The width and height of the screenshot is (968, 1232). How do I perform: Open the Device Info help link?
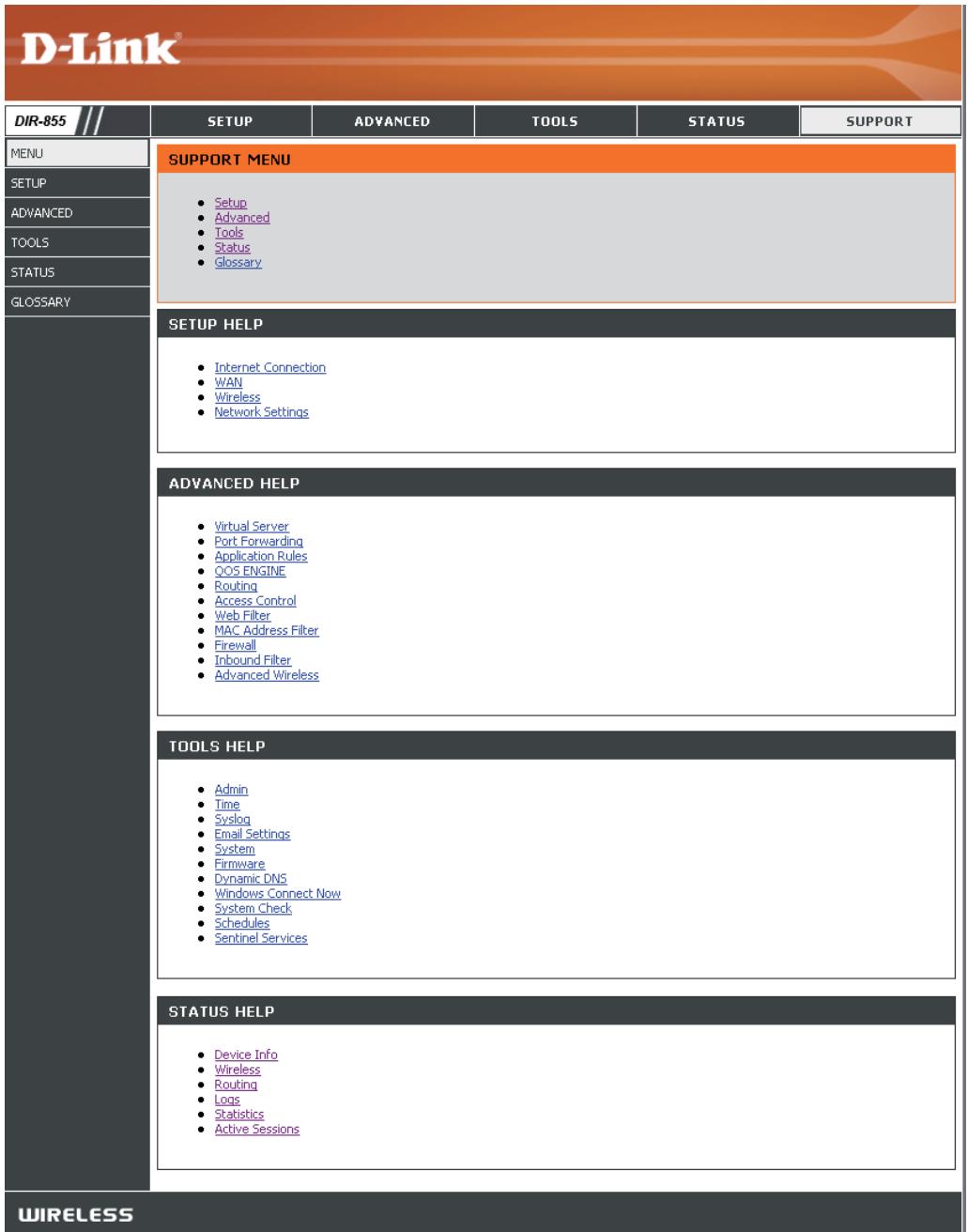click(x=246, y=1055)
